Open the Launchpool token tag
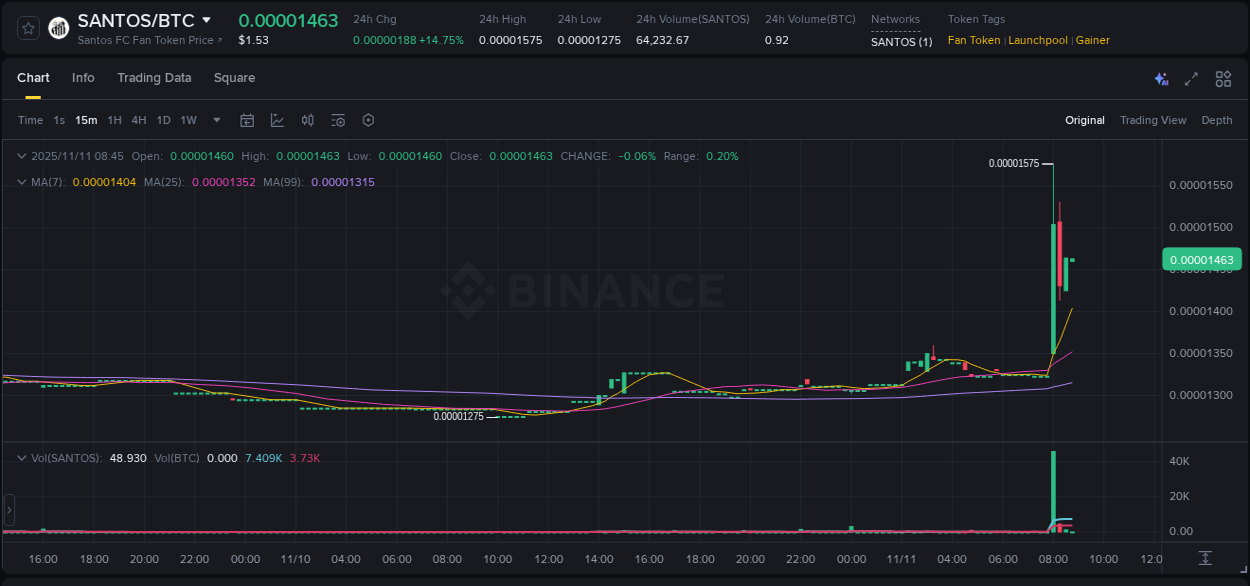Screen dimensions: 1250x586 click(x=1037, y=40)
